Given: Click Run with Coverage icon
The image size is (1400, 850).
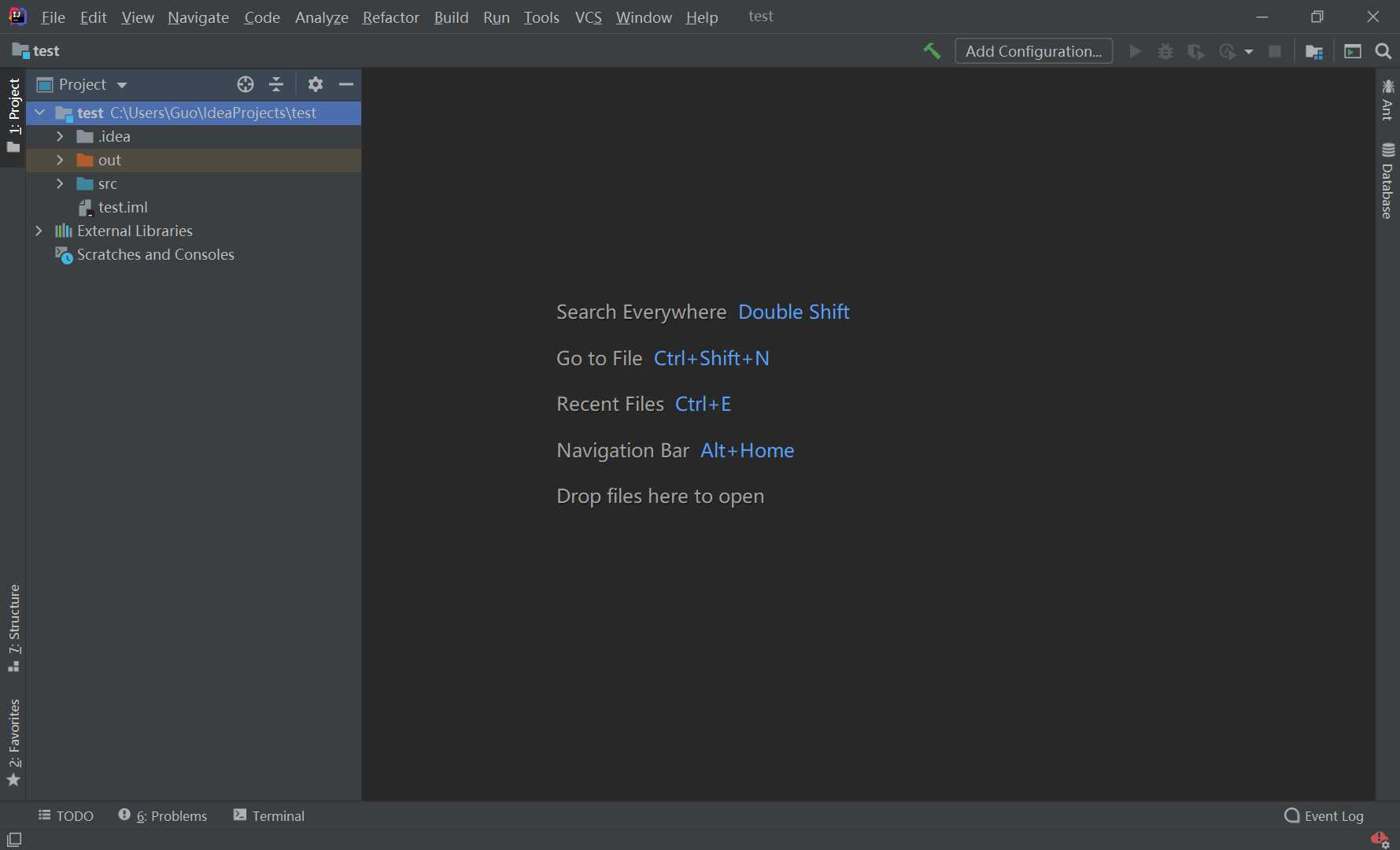Looking at the screenshot, I should [1196, 51].
